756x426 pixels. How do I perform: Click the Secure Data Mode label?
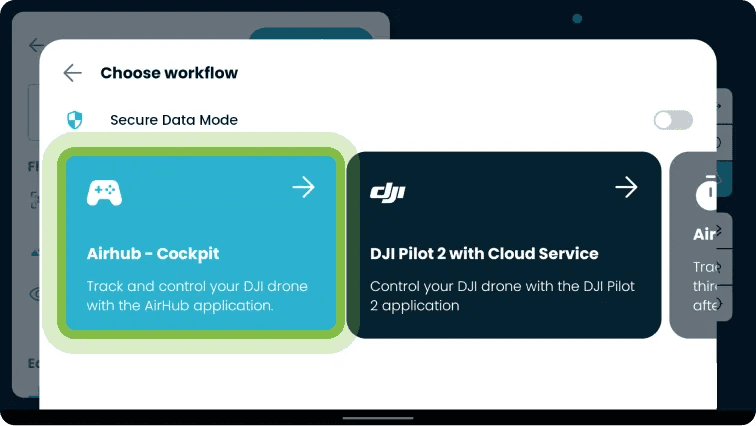(x=174, y=120)
